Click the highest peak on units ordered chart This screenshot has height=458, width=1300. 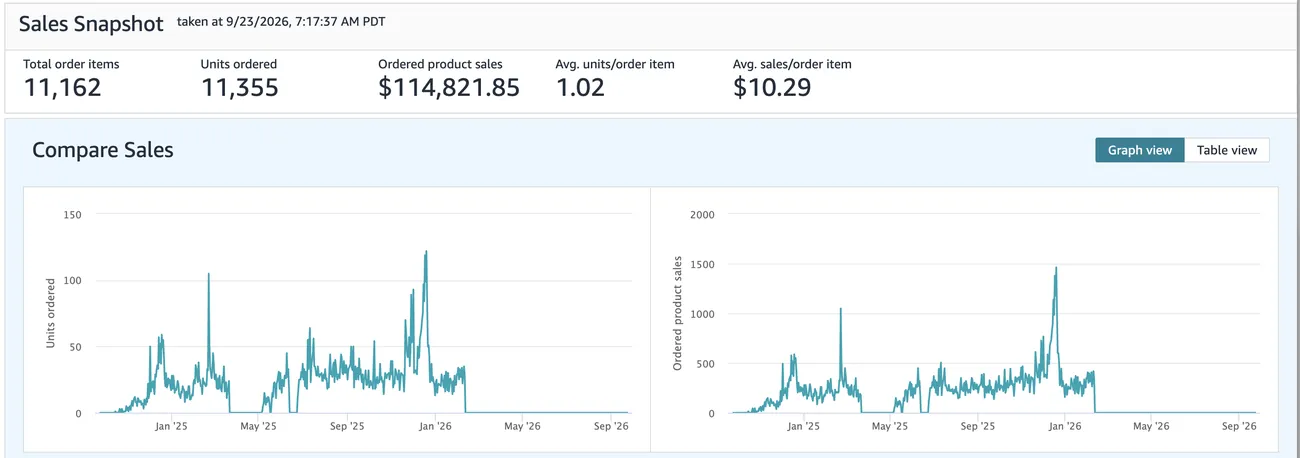pos(426,252)
